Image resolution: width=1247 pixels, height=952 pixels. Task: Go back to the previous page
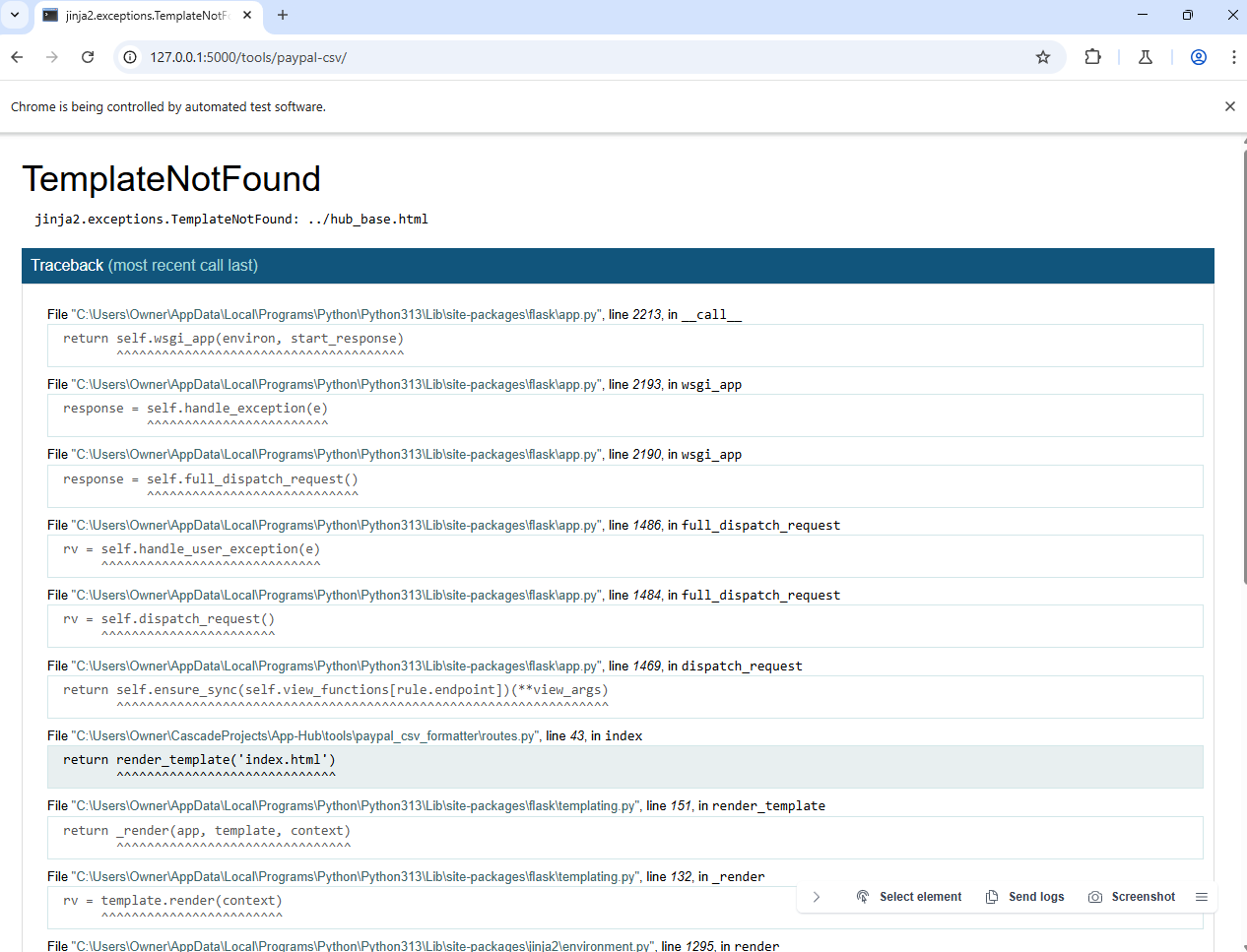[x=18, y=57]
